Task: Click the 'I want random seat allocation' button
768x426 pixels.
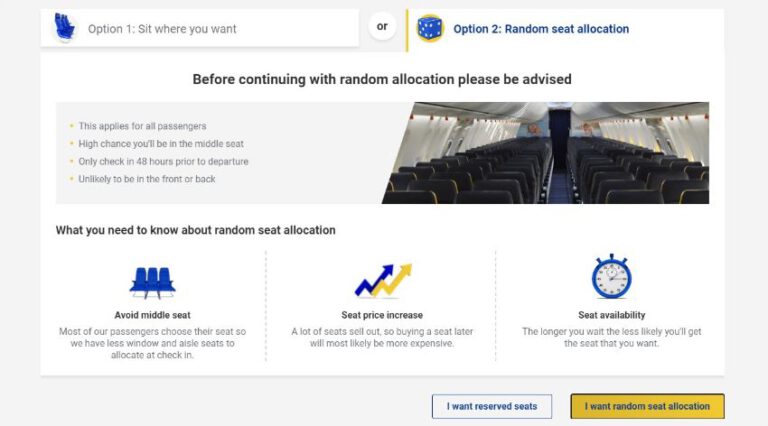Action: click(x=647, y=406)
